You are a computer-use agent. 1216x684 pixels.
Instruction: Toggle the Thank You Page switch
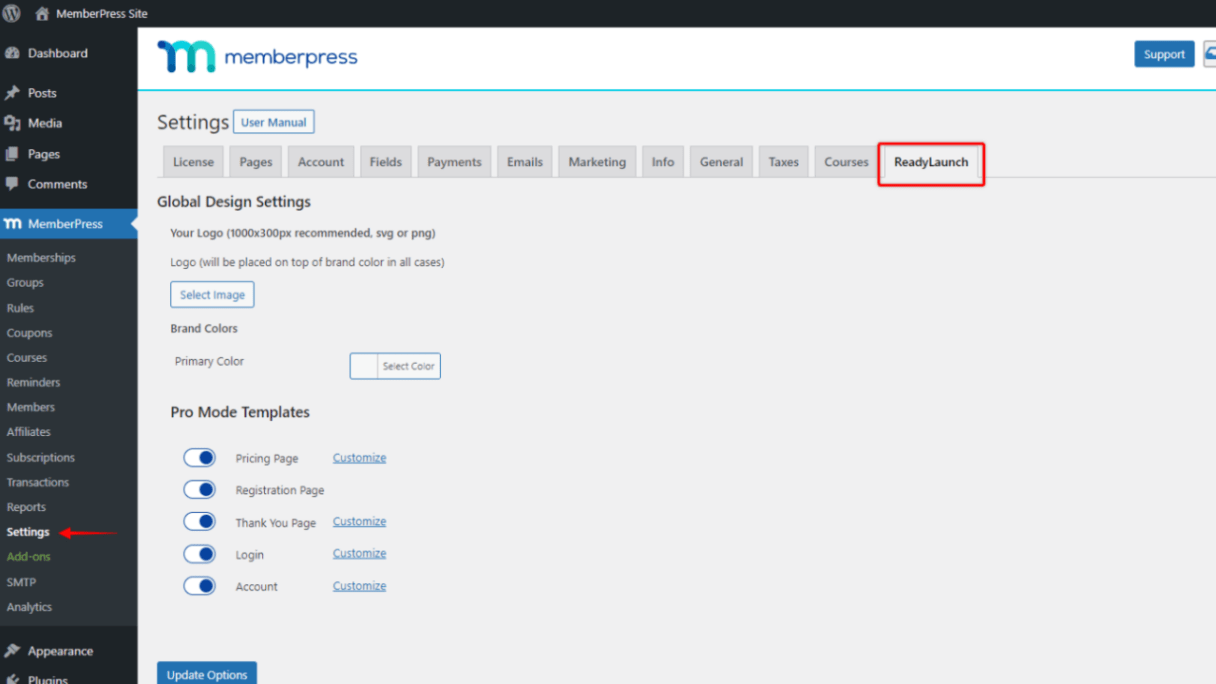click(200, 522)
